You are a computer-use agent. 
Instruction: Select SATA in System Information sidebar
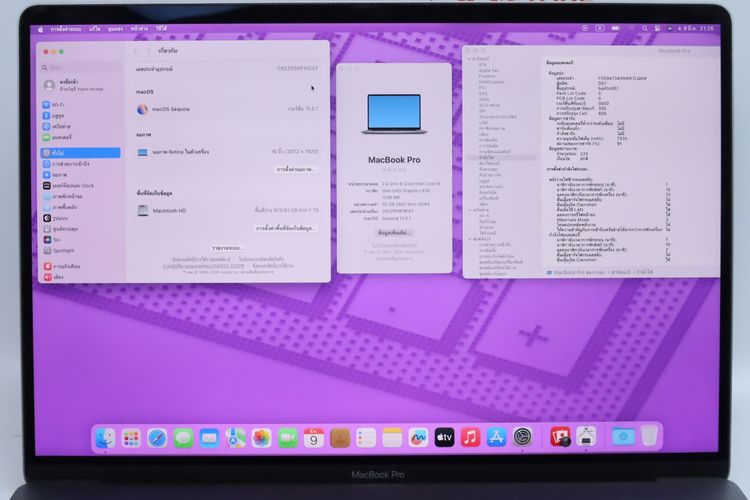[x=484, y=99]
